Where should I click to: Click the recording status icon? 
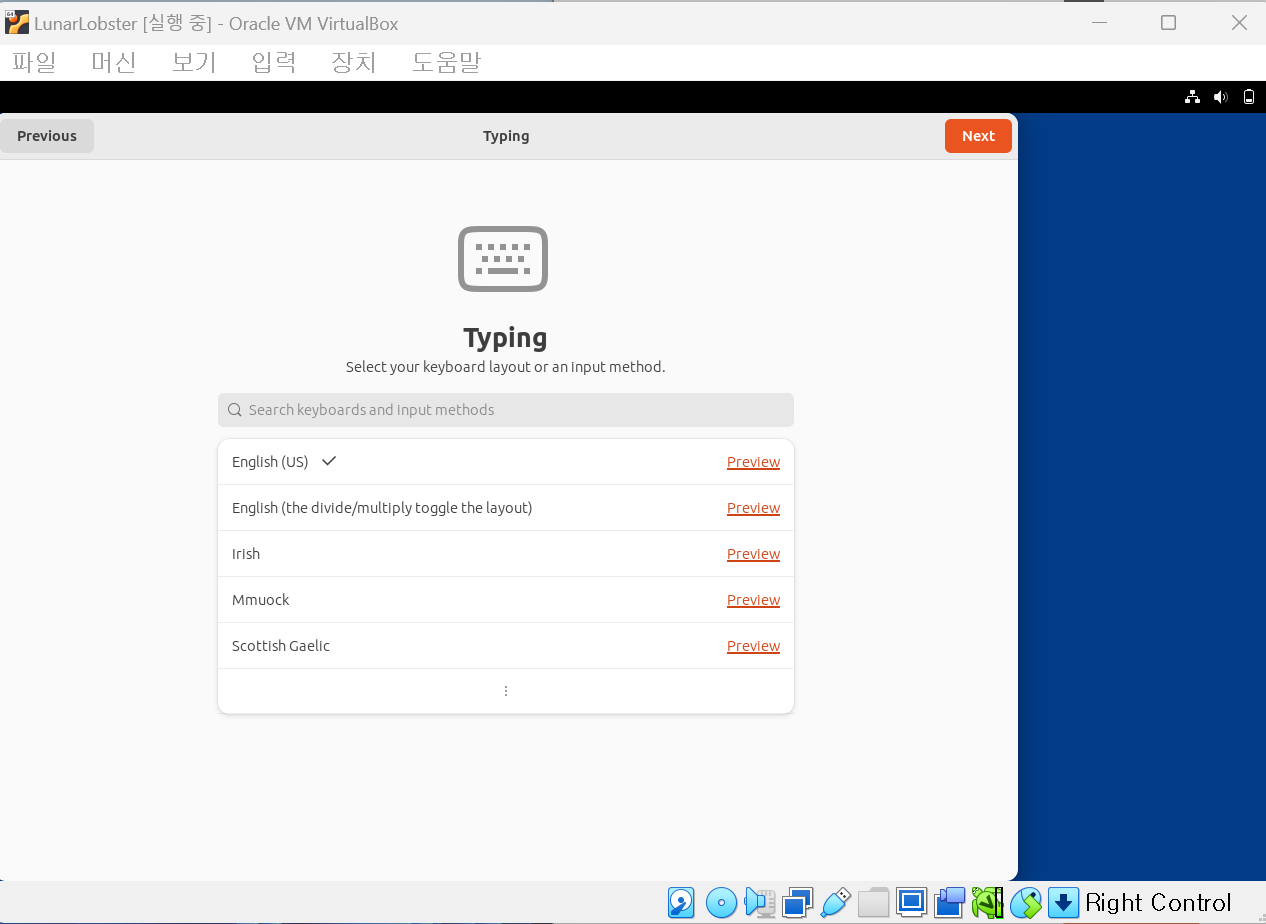tap(949, 903)
